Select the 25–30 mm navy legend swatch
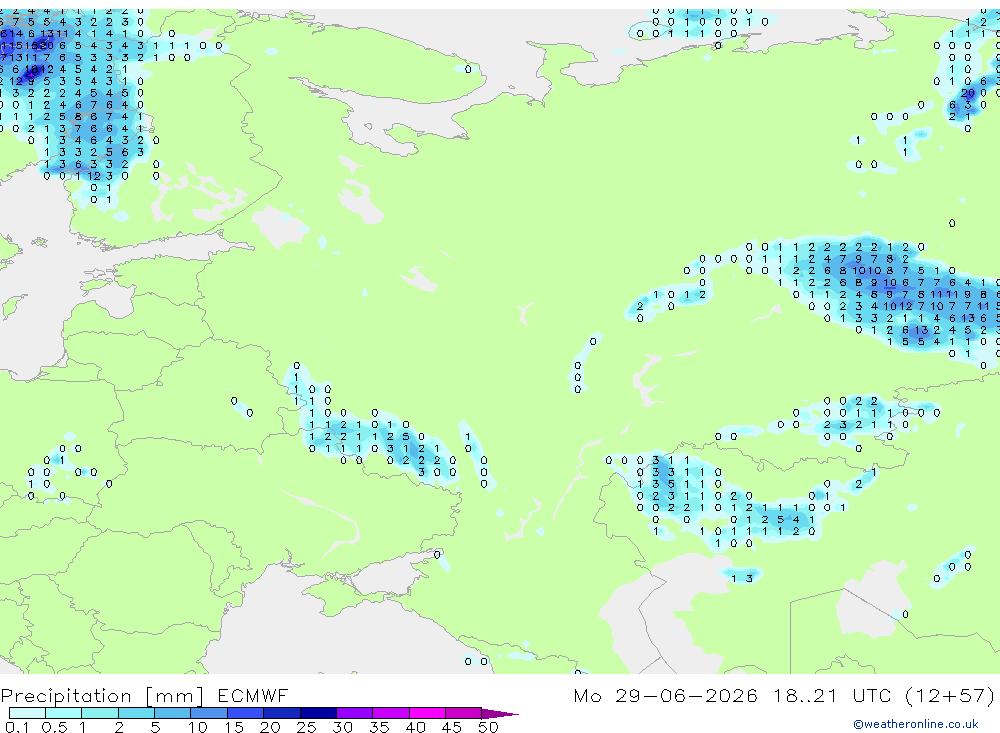Screen dimensions: 1000x733 [318, 713]
